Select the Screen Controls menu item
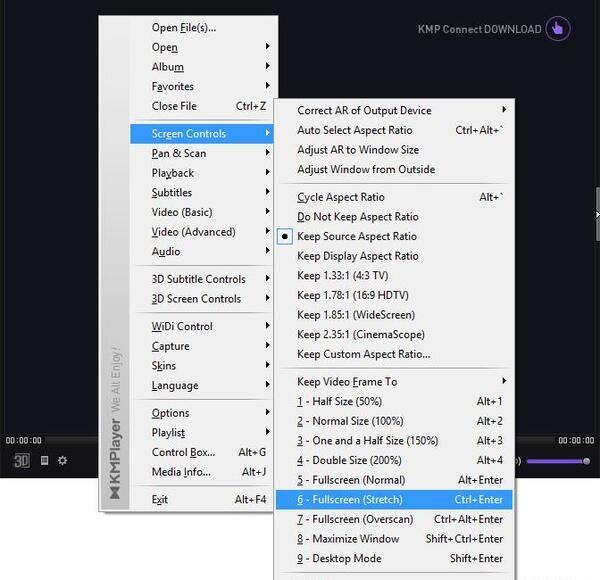The height and width of the screenshot is (580, 600). 202,134
